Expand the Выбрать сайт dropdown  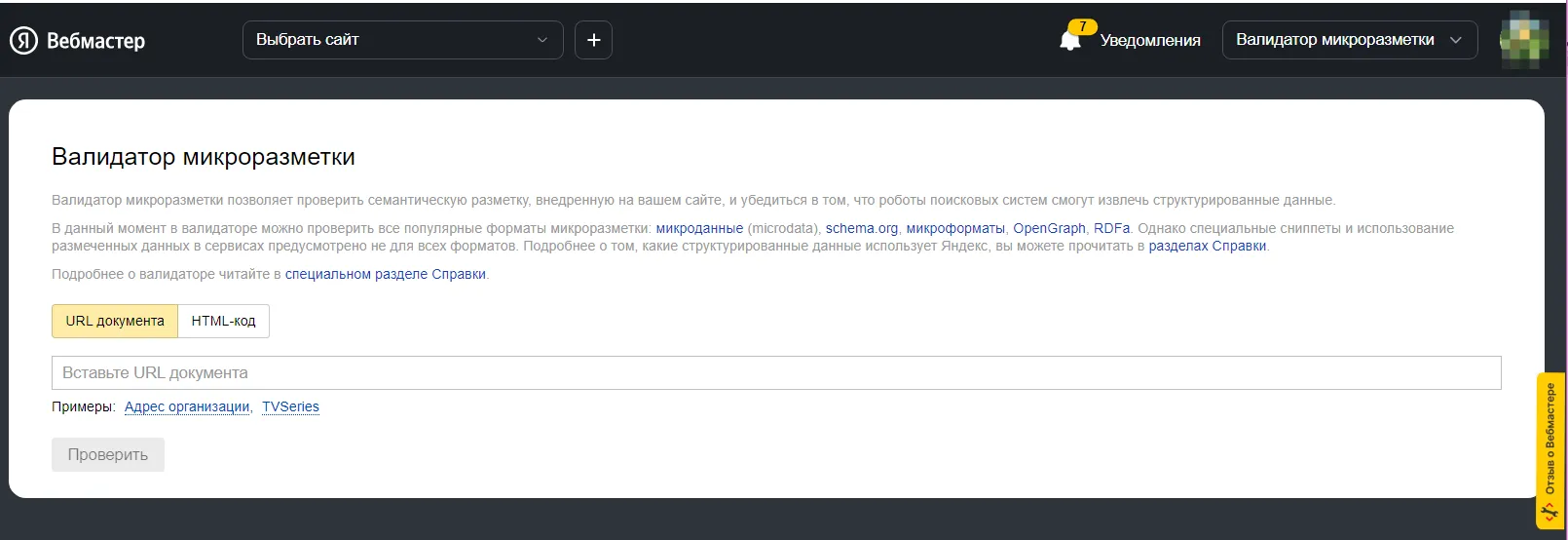tap(402, 40)
